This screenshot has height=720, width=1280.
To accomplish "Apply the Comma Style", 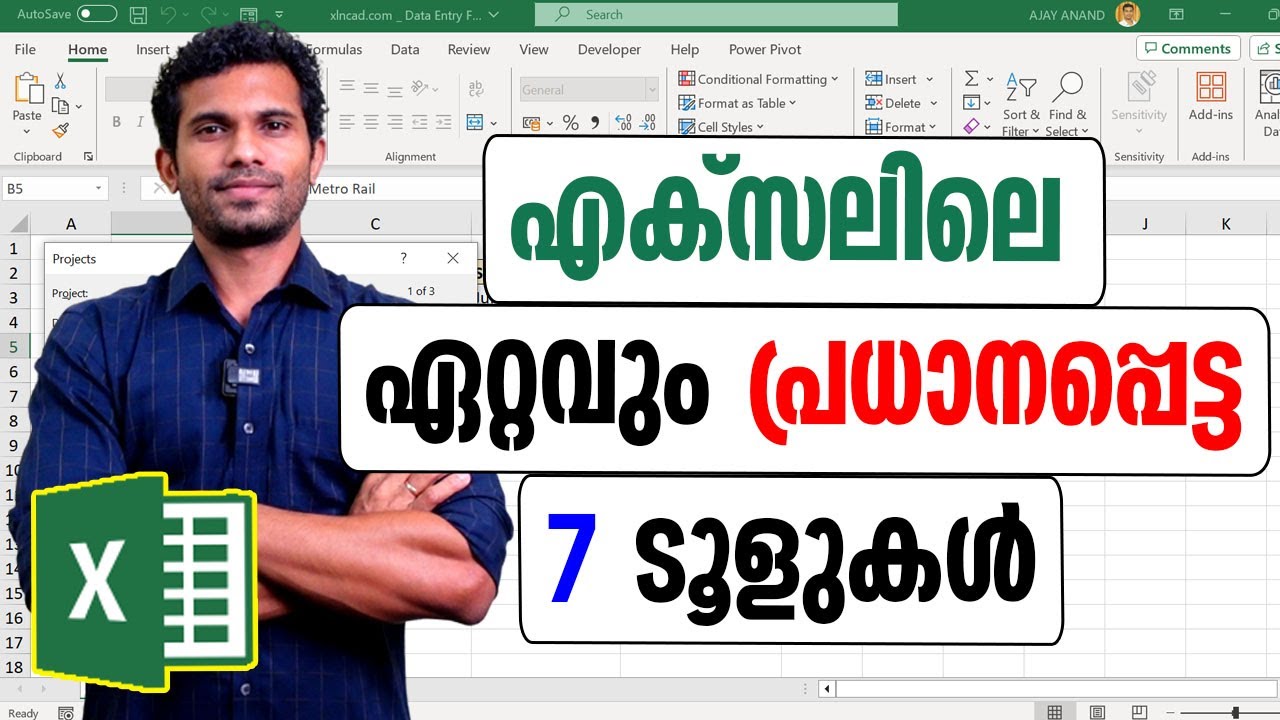I will (596, 123).
